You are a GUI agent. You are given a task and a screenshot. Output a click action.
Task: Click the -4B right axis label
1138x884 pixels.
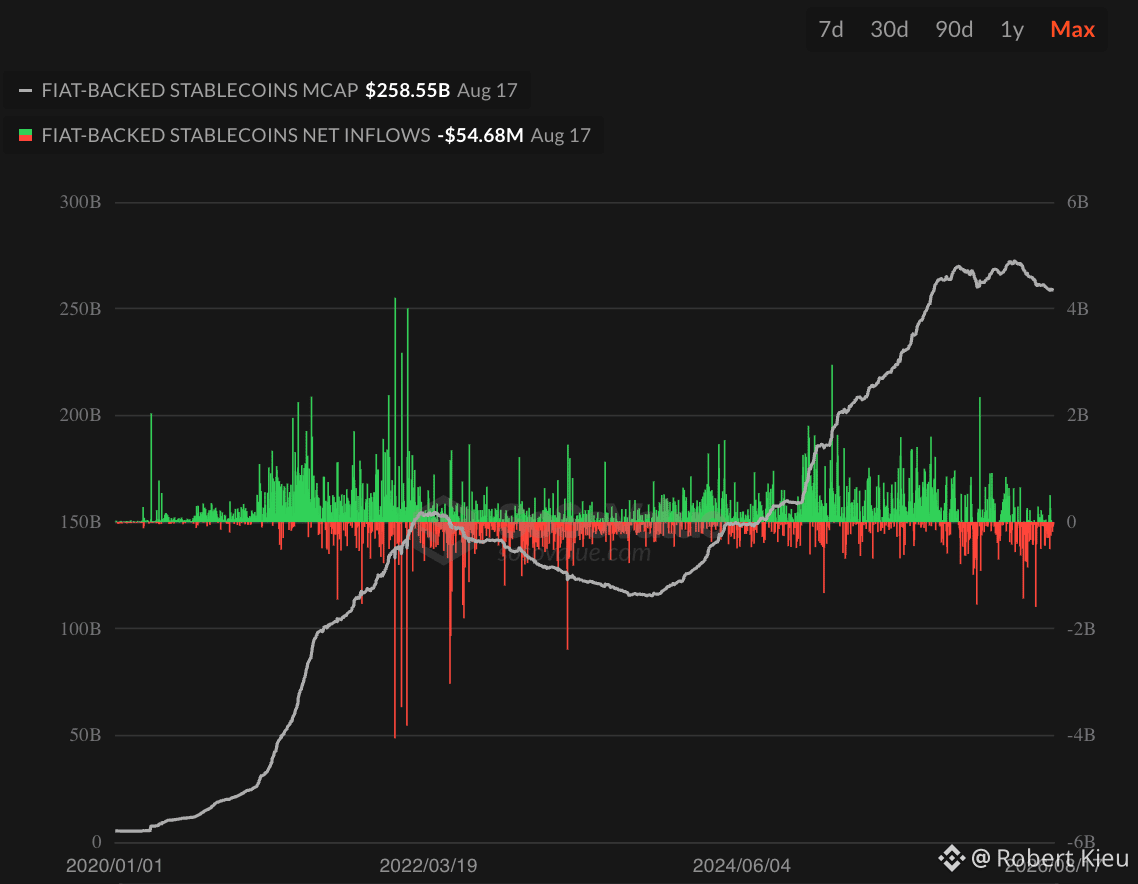click(1081, 735)
